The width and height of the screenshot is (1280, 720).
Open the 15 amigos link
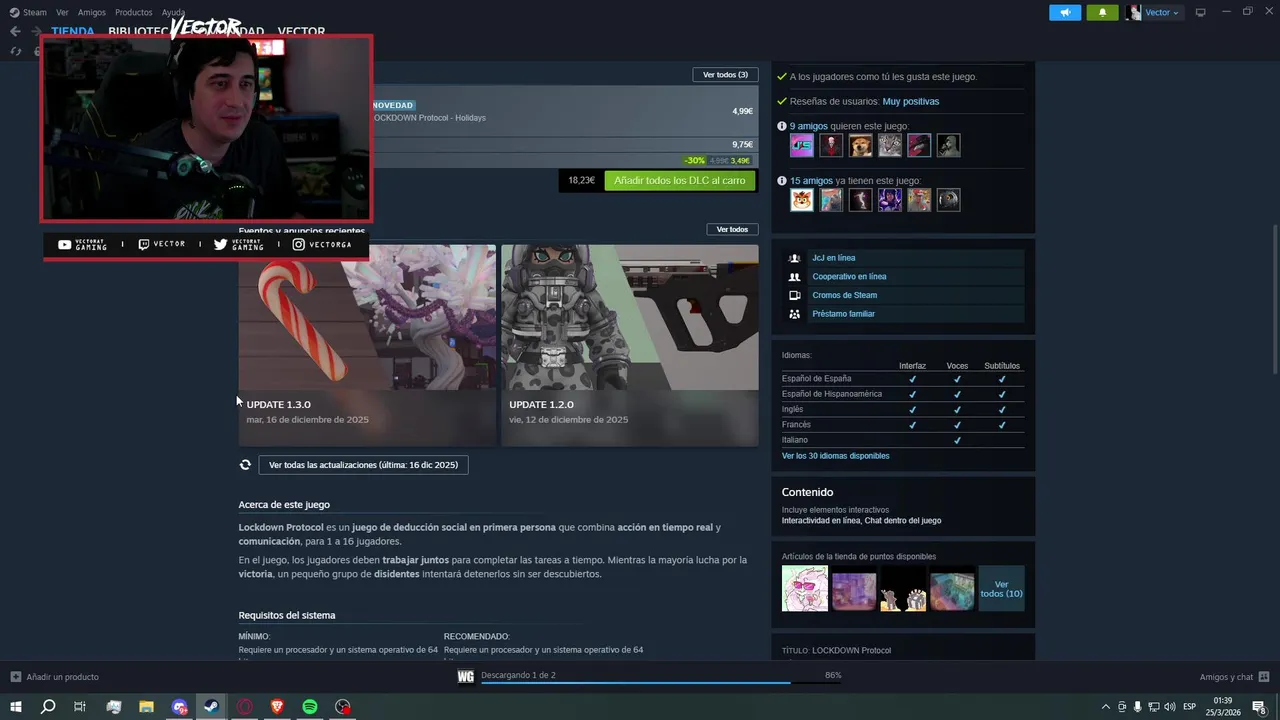pos(811,181)
